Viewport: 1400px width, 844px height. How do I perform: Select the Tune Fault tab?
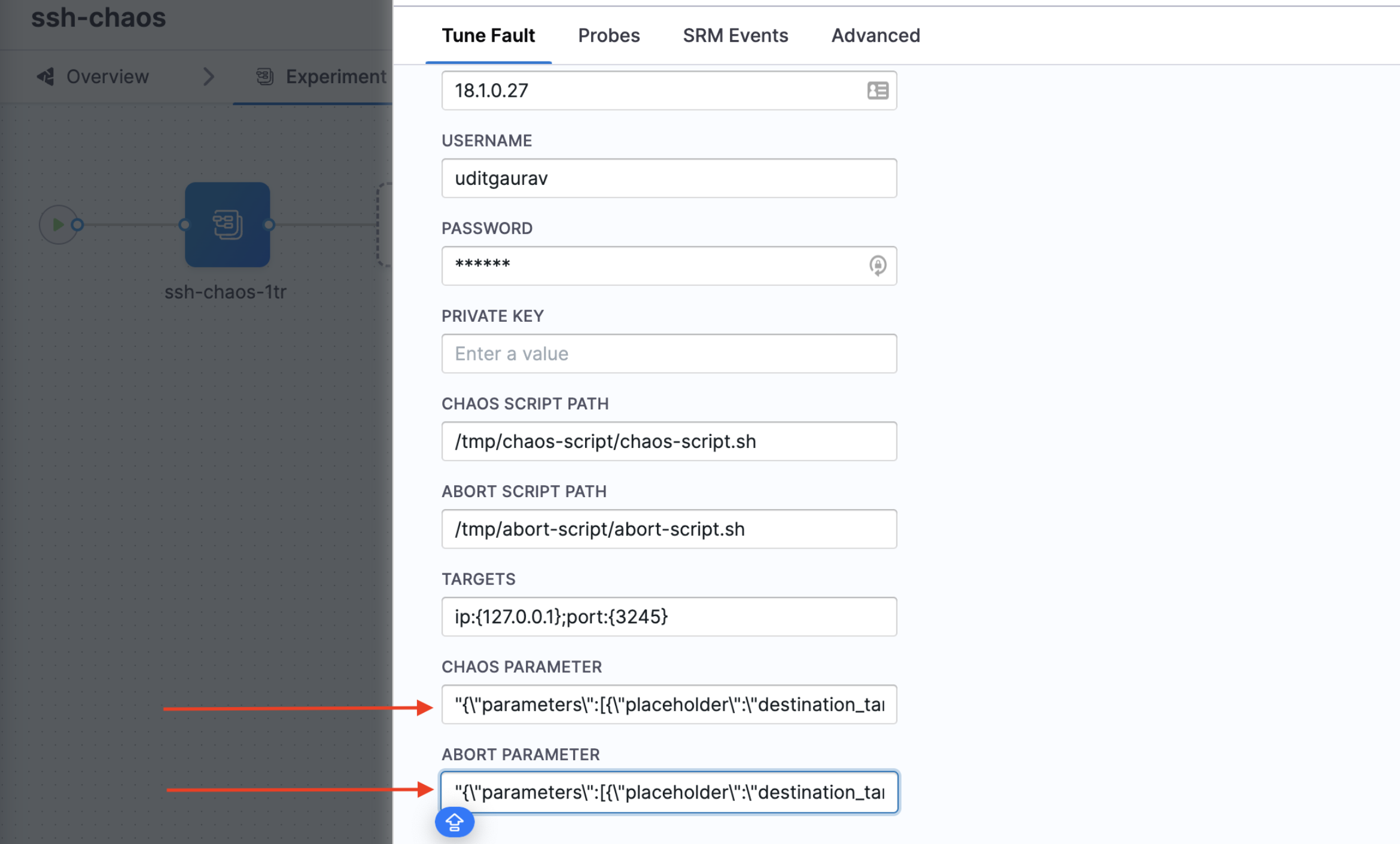click(488, 35)
